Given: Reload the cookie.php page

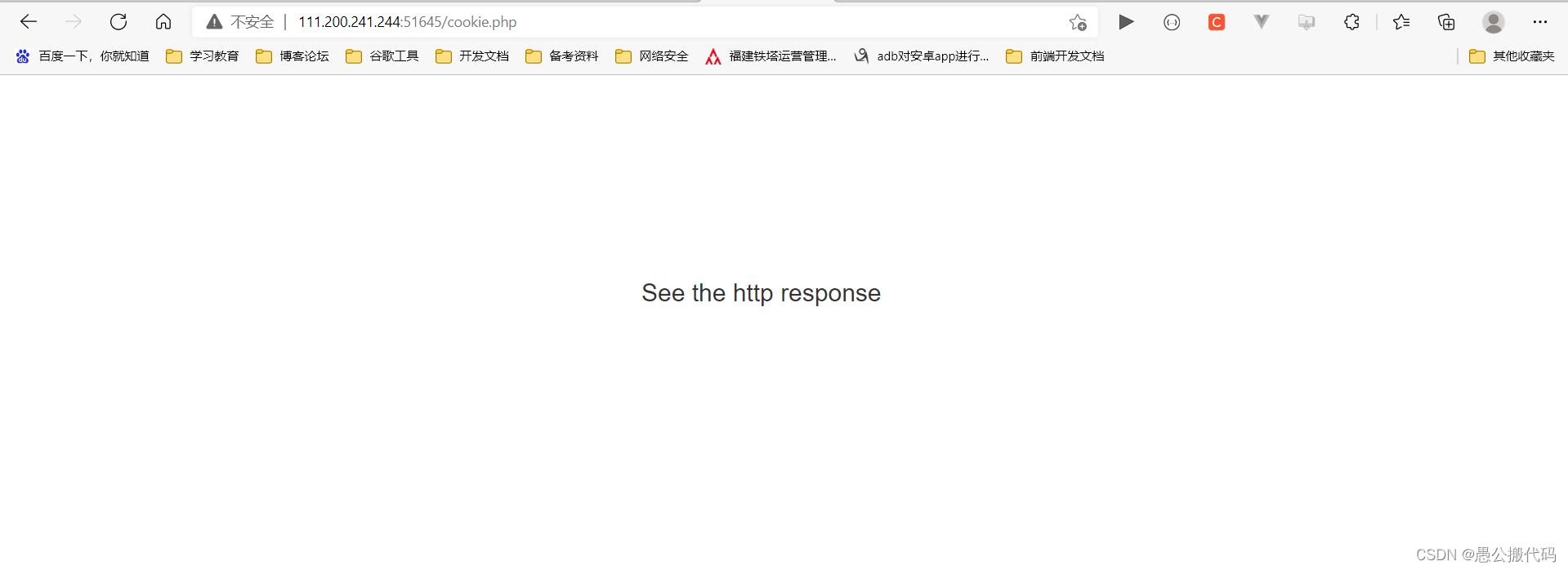Looking at the screenshot, I should tap(118, 22).
